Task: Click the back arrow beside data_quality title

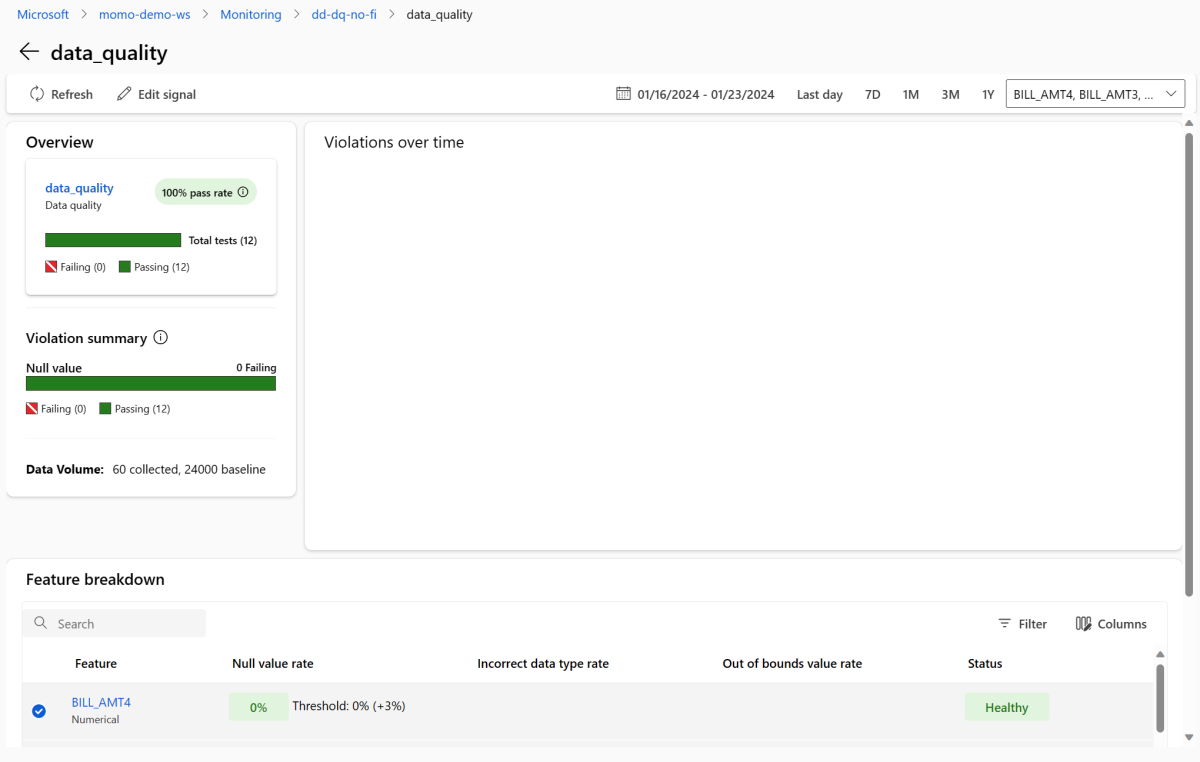Action: coord(29,52)
